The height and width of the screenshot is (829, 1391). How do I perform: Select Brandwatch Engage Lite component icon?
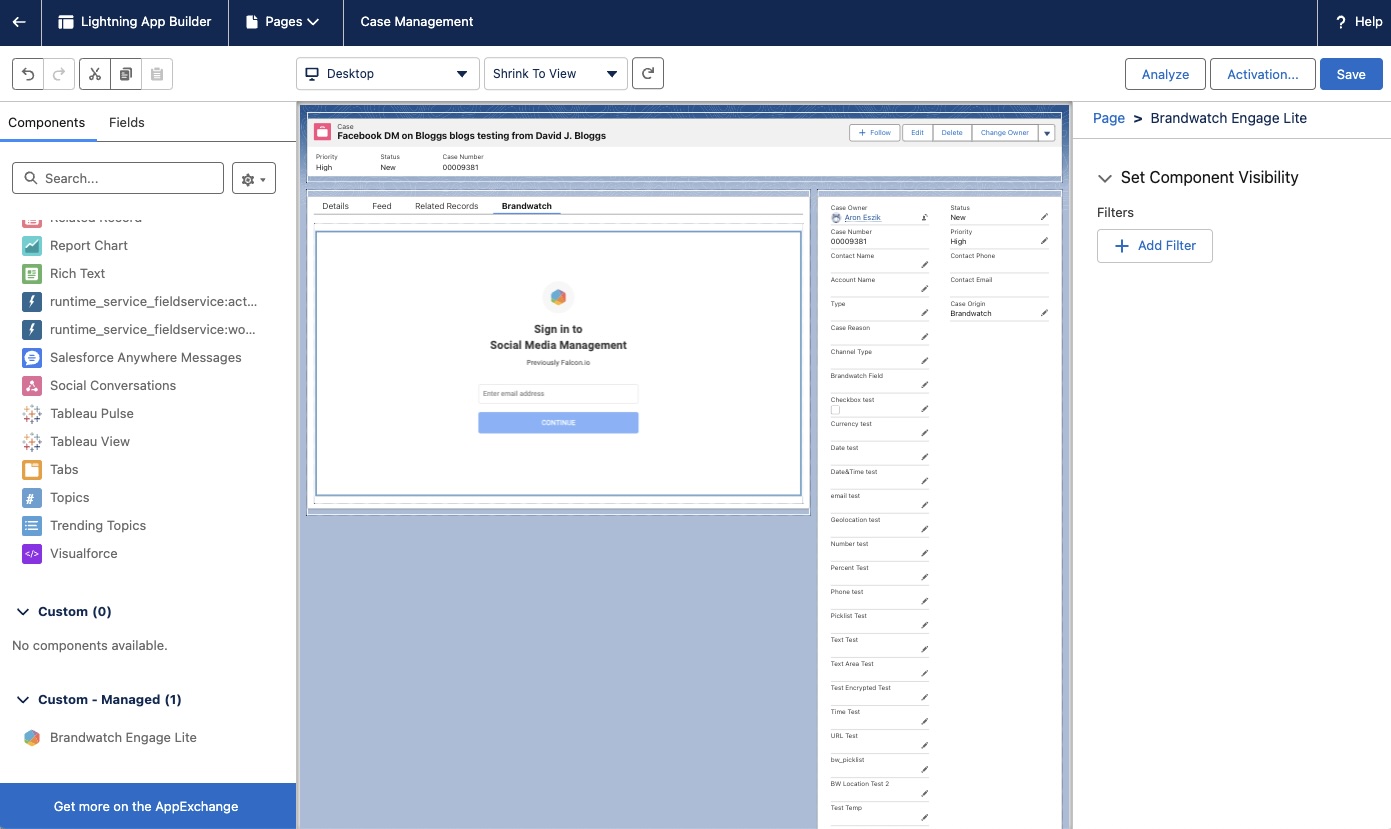32,737
